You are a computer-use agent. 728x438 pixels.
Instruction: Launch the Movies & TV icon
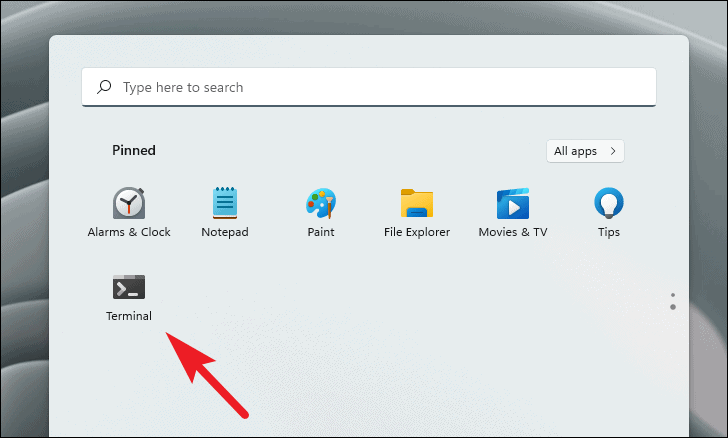(x=513, y=203)
